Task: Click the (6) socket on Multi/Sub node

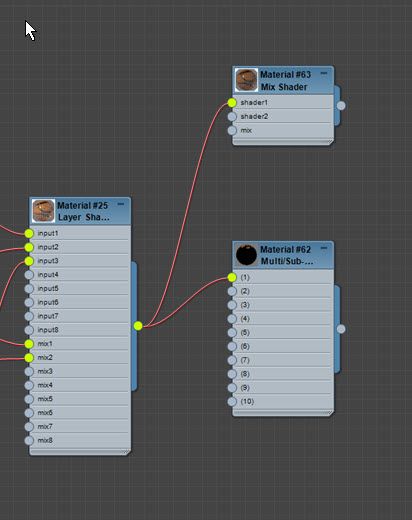Action: tap(232, 347)
